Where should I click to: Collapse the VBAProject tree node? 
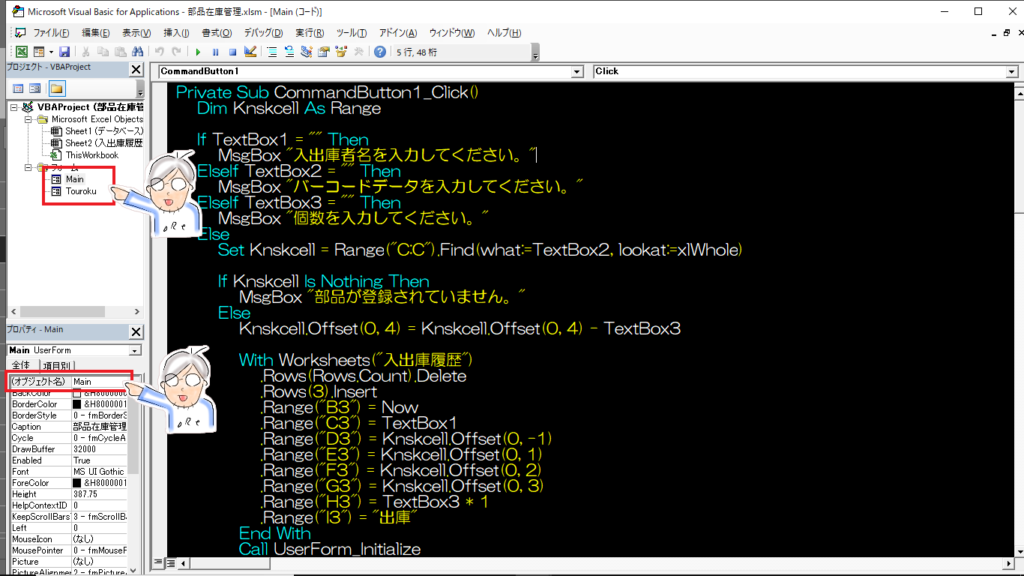[13, 107]
